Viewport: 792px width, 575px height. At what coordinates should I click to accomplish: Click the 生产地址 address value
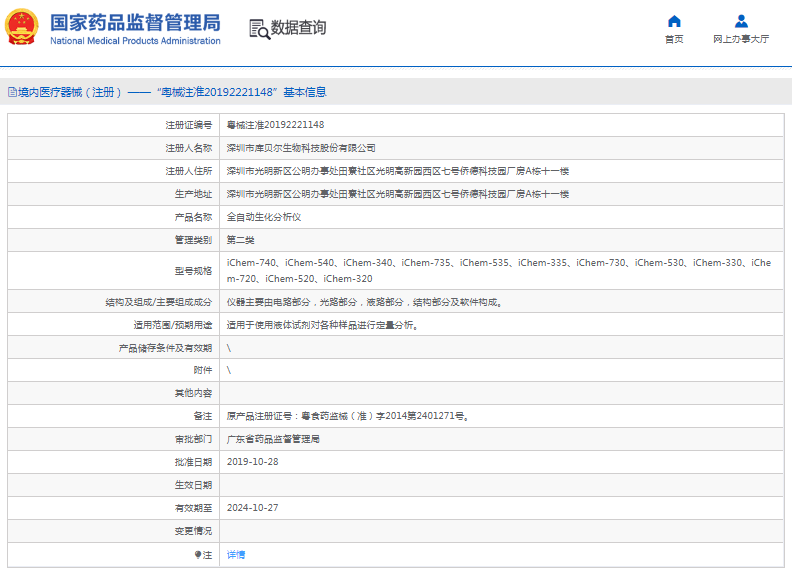[398, 194]
